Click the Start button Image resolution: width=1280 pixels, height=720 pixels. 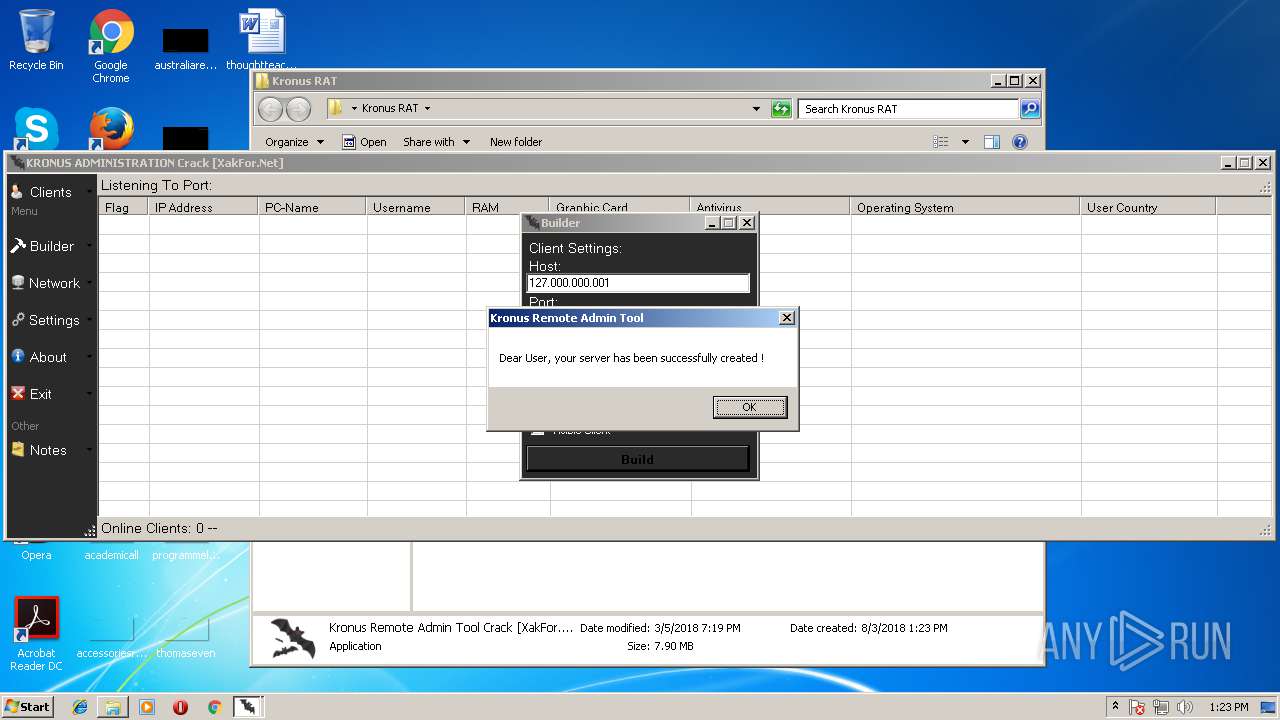click(28, 707)
